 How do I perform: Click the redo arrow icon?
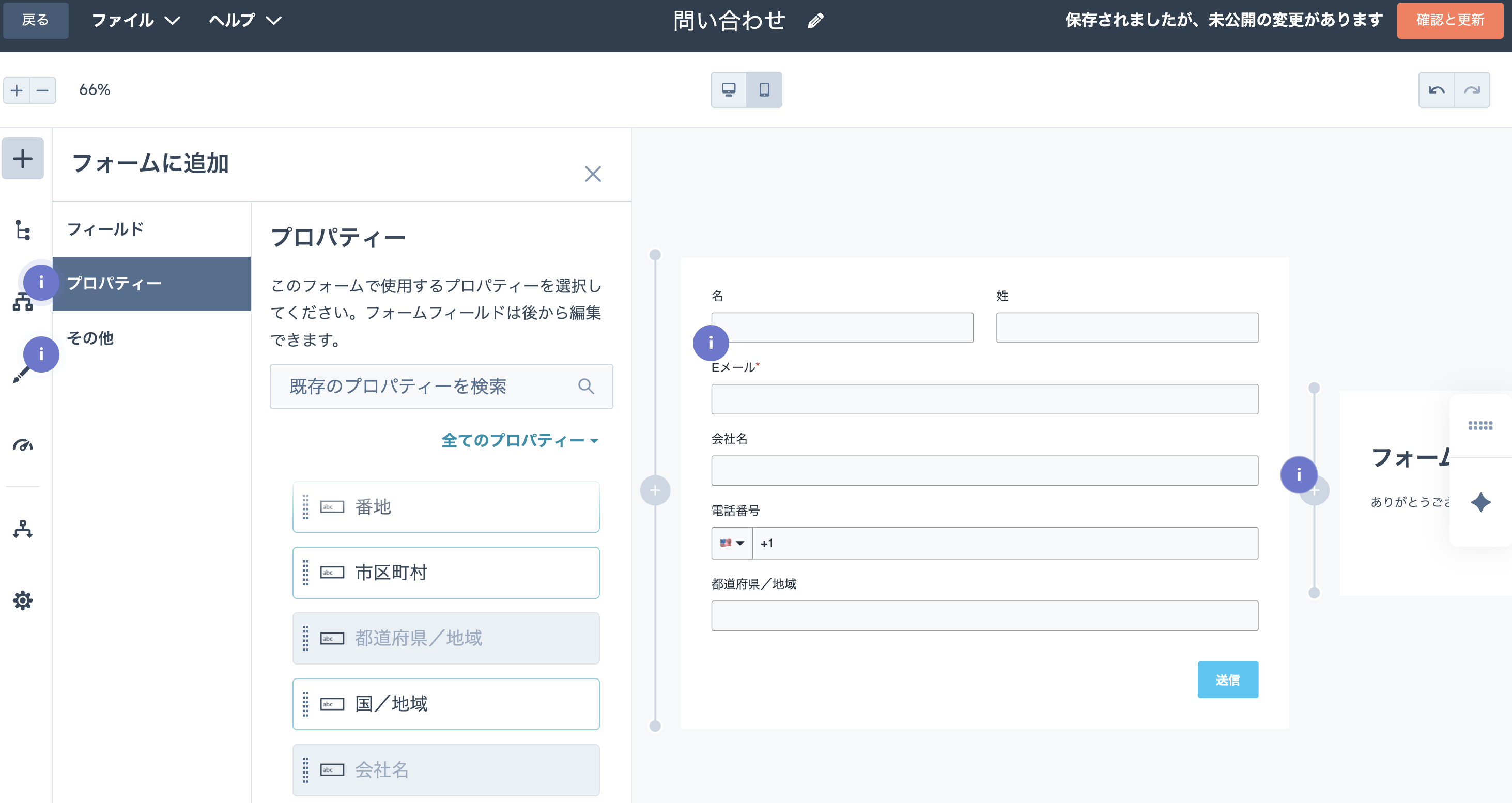point(1472,90)
